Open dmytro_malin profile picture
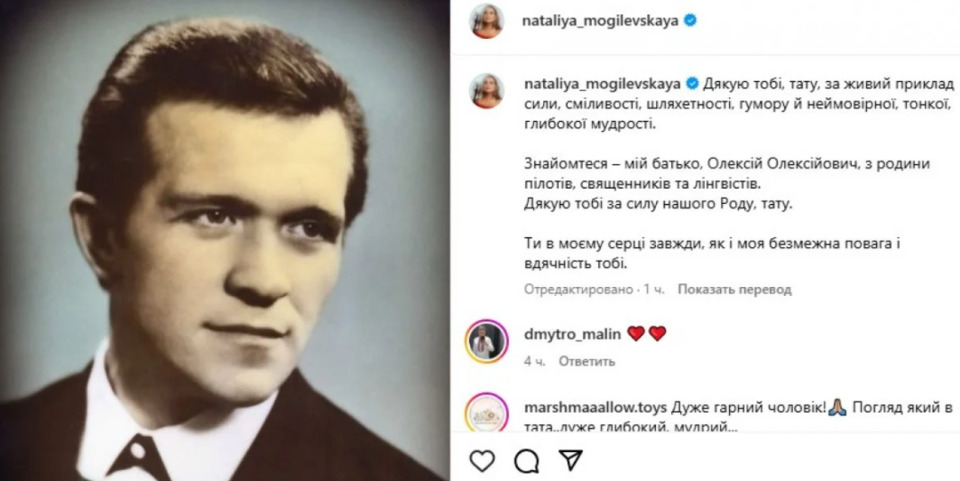This screenshot has height=481, width=960. point(487,341)
